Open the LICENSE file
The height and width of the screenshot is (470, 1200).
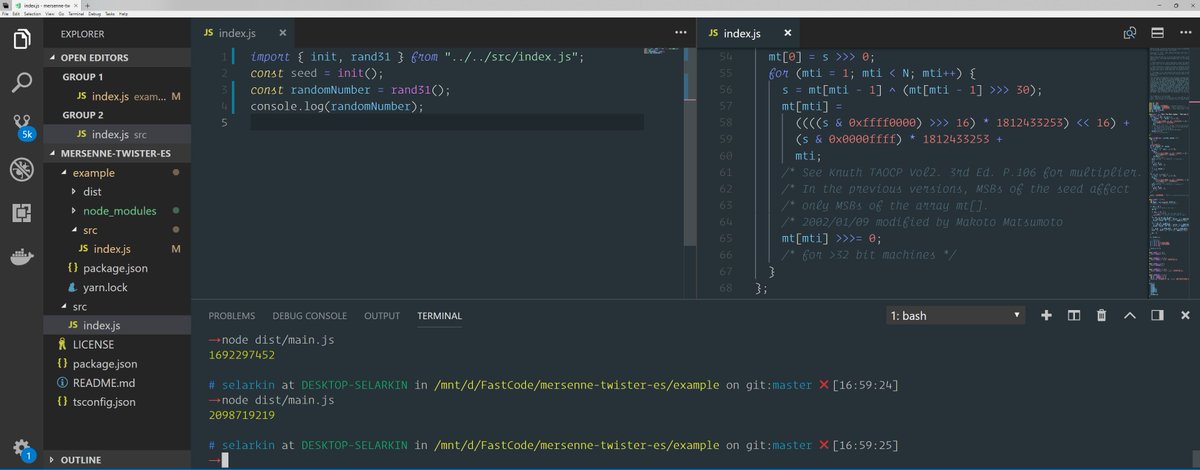coord(117,344)
